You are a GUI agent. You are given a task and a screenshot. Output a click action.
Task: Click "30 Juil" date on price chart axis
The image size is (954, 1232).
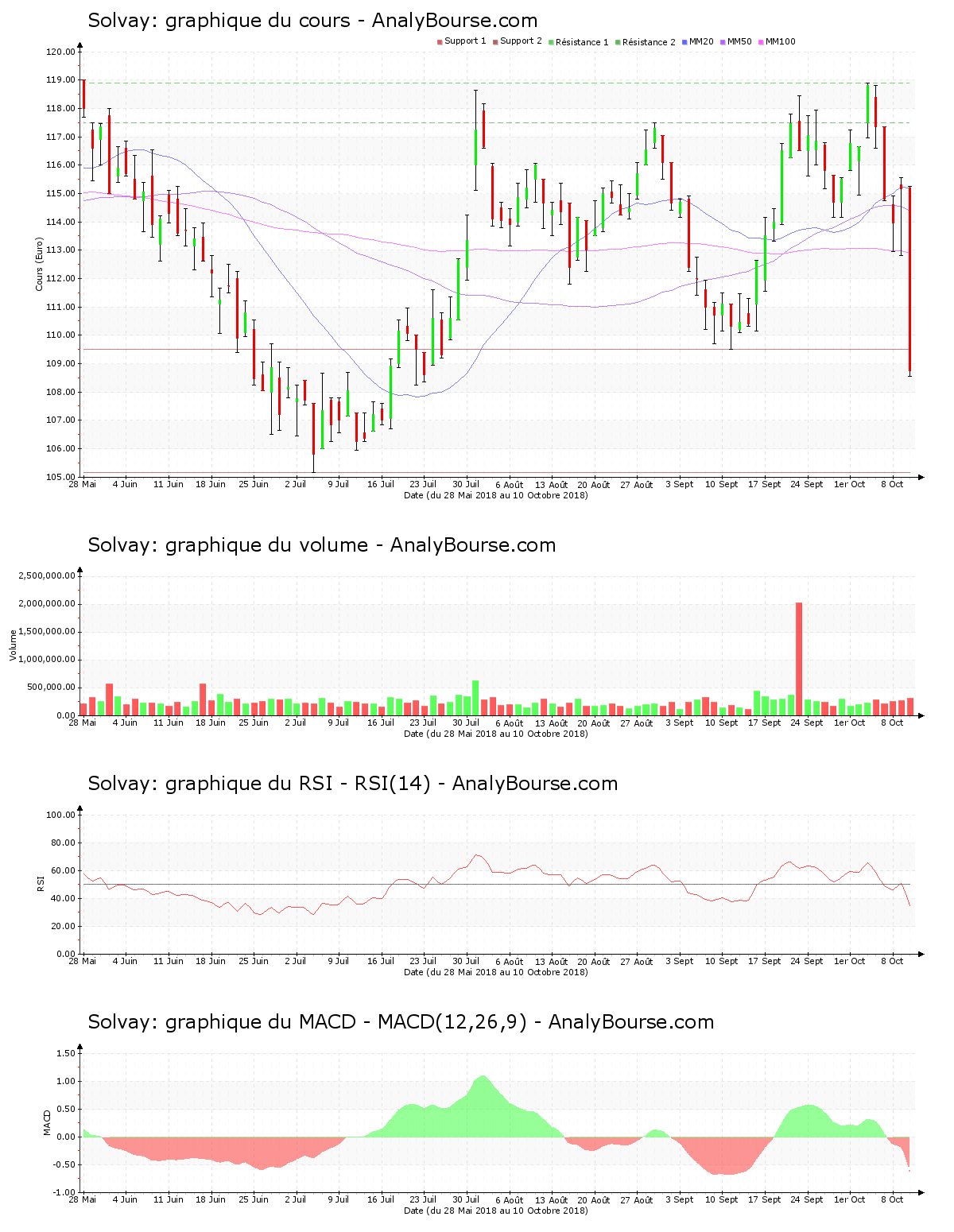coord(466,484)
